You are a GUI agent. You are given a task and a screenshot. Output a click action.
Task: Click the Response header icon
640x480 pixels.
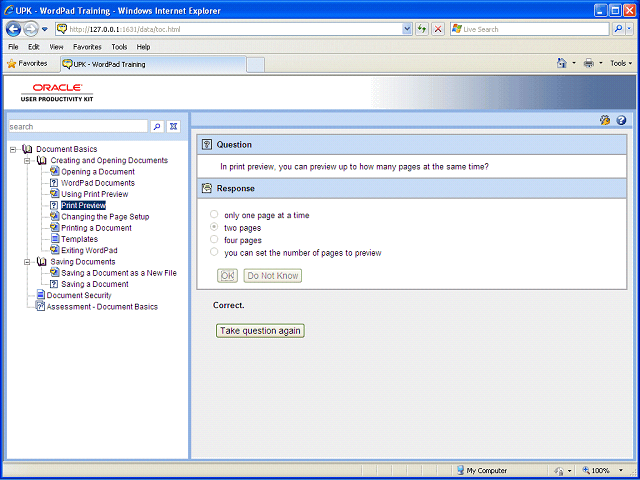point(207,188)
